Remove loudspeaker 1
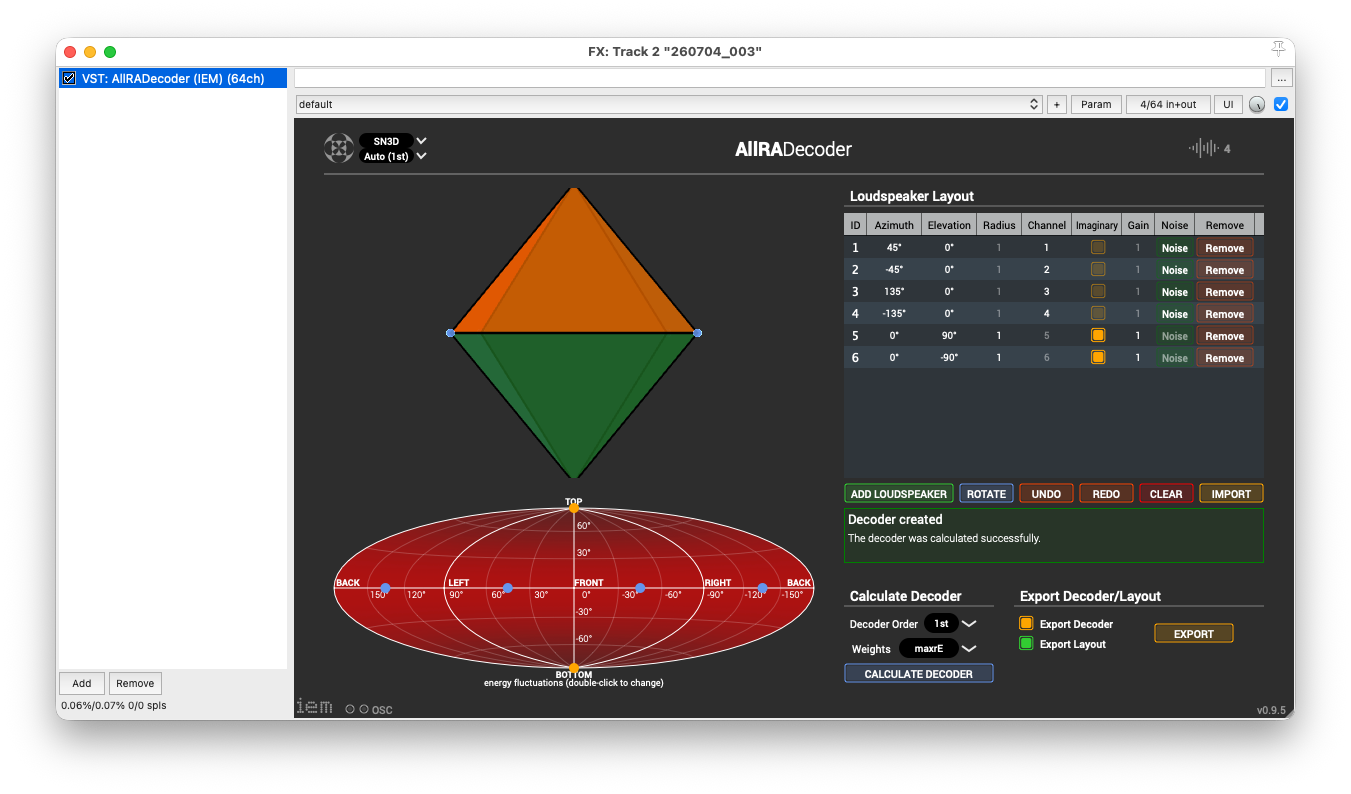 tap(1225, 248)
